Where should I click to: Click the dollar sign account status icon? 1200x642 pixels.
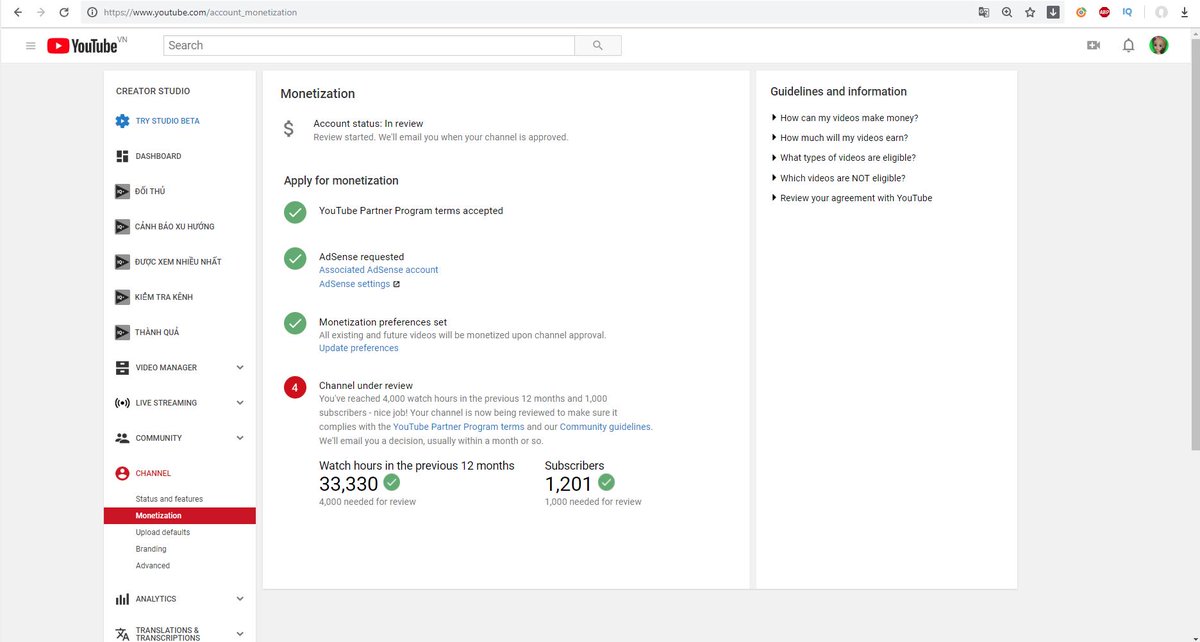coord(289,129)
